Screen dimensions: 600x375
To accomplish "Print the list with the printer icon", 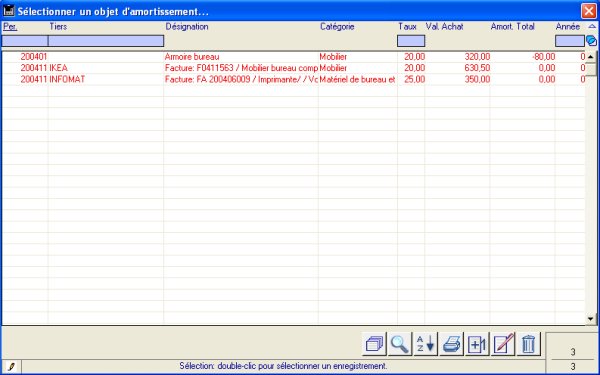I will pyautogui.click(x=451, y=344).
